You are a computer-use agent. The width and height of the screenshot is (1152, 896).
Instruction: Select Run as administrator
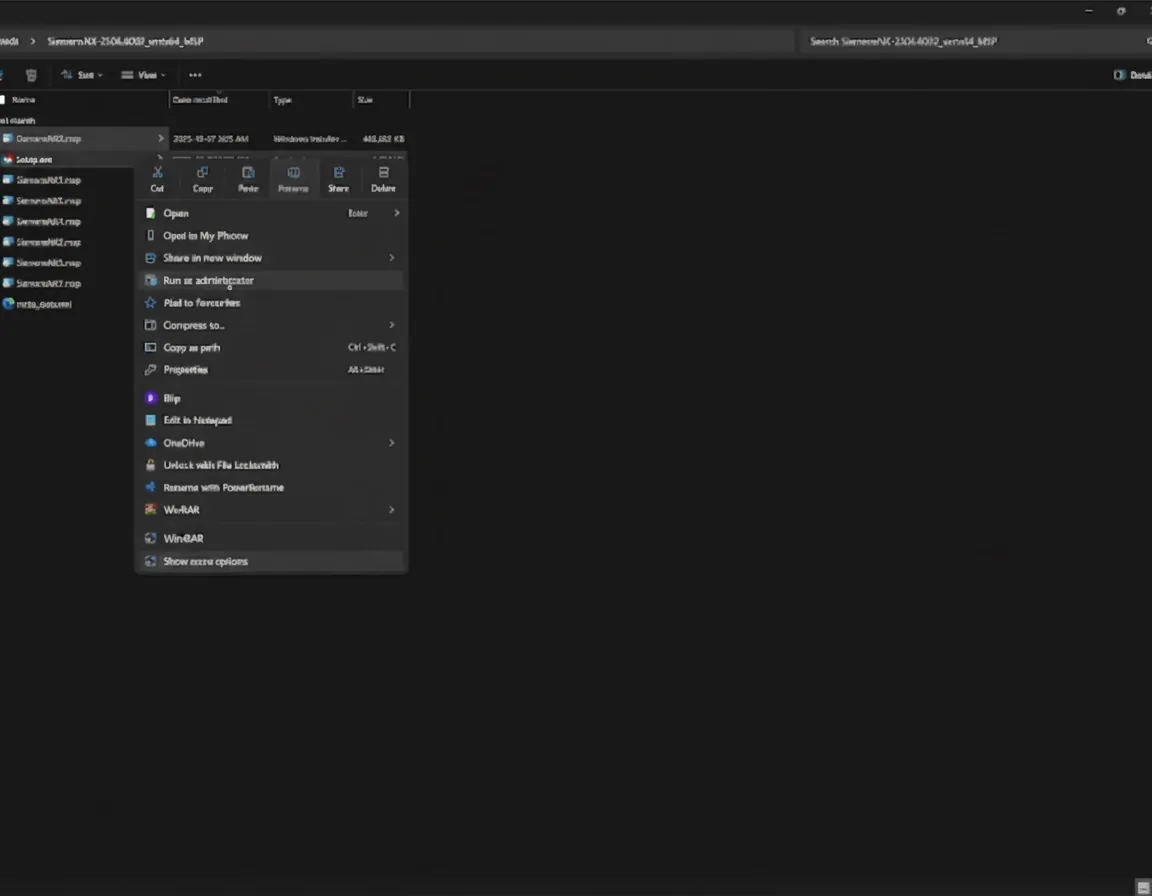pyautogui.click(x=271, y=281)
